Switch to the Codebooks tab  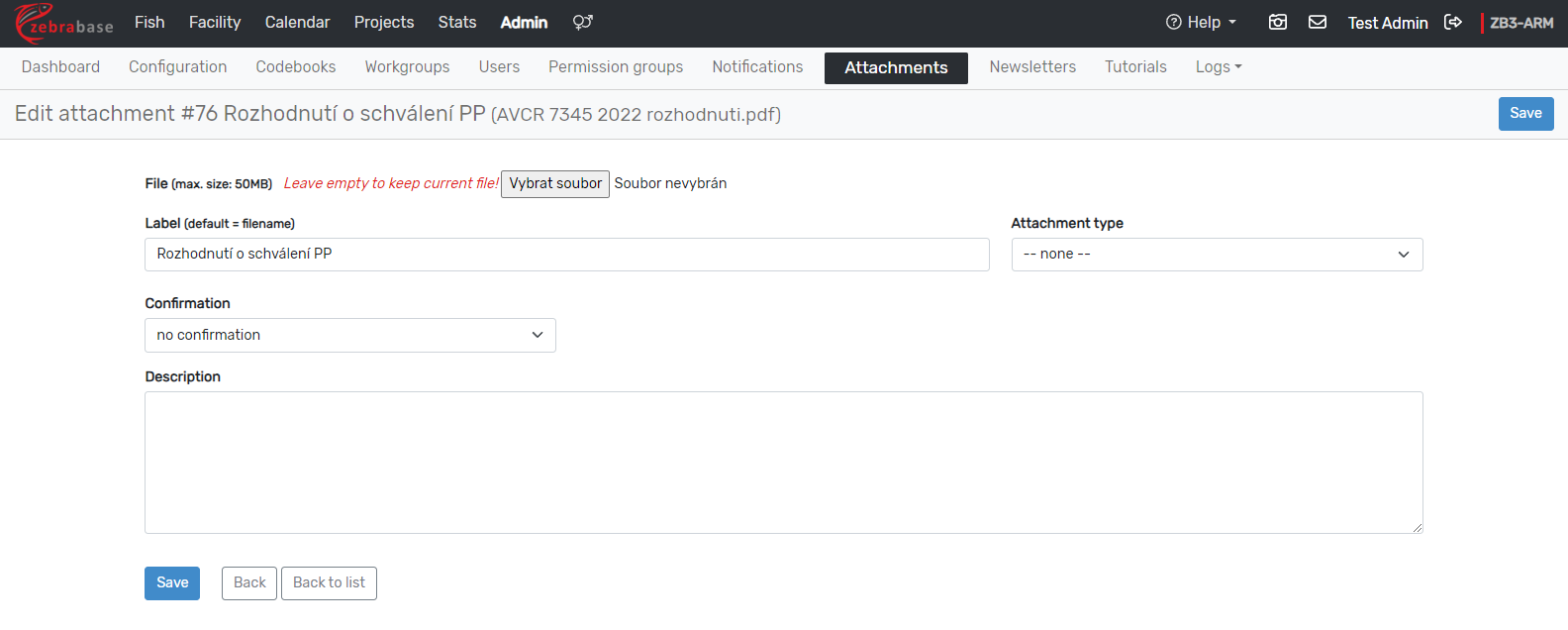tap(295, 67)
